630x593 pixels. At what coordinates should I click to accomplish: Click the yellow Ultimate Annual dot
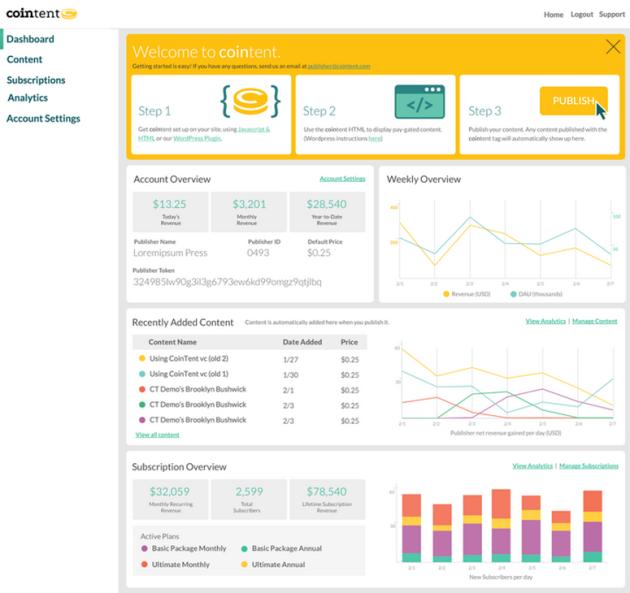coord(244,564)
